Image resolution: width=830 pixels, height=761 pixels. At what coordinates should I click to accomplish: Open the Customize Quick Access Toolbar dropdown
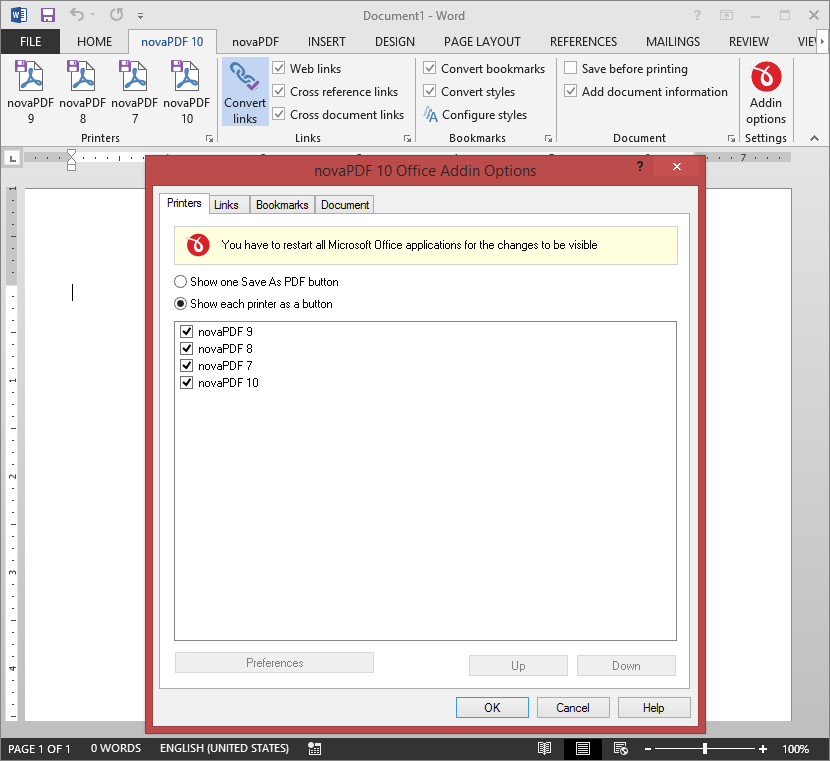pos(140,16)
